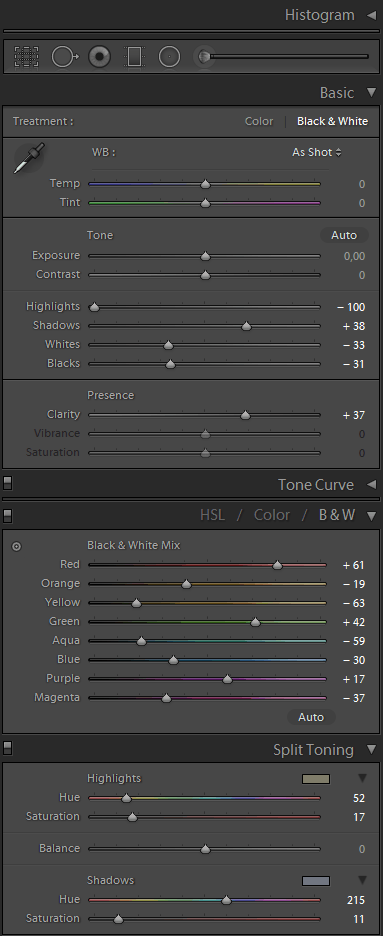Click the Magenta mix slider handle
This screenshot has height=936, width=383.
click(166, 698)
